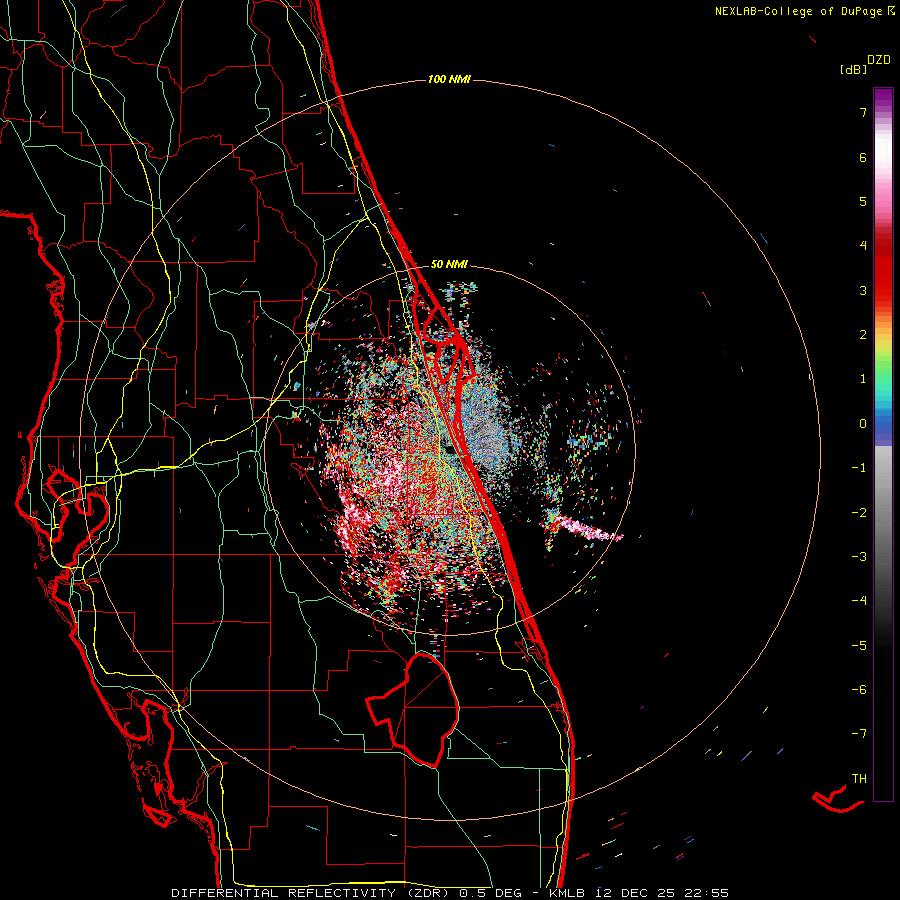Click the 6 tick label on scale
This screenshot has height=900, width=900.
pyautogui.click(x=863, y=157)
